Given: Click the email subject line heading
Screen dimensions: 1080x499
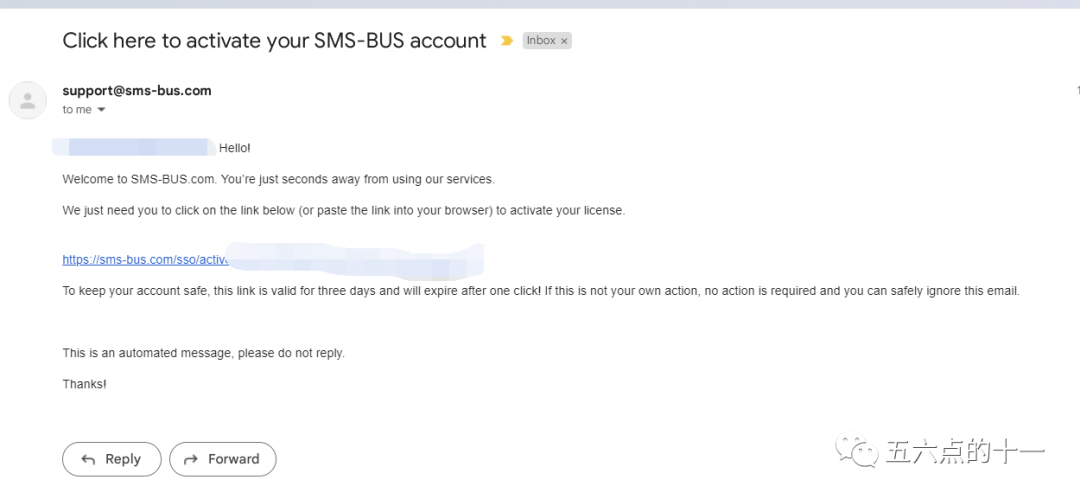Looking at the screenshot, I should [x=274, y=41].
